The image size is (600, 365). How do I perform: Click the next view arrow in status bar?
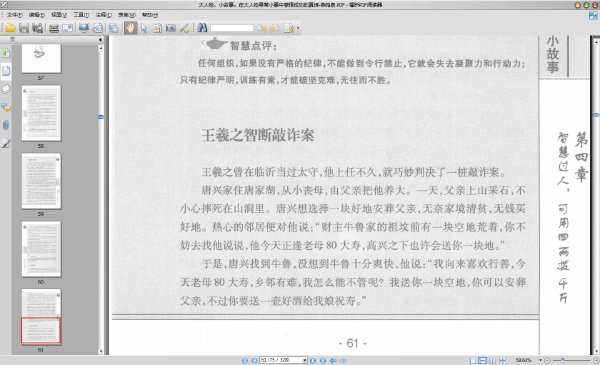point(343,360)
